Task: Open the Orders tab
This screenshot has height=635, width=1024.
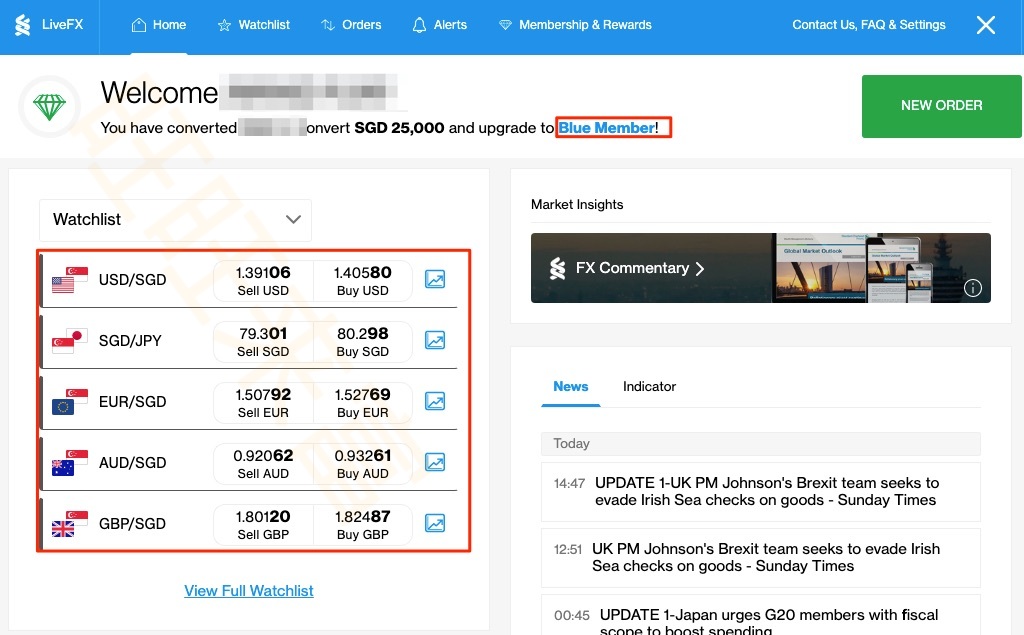Action: pos(351,25)
